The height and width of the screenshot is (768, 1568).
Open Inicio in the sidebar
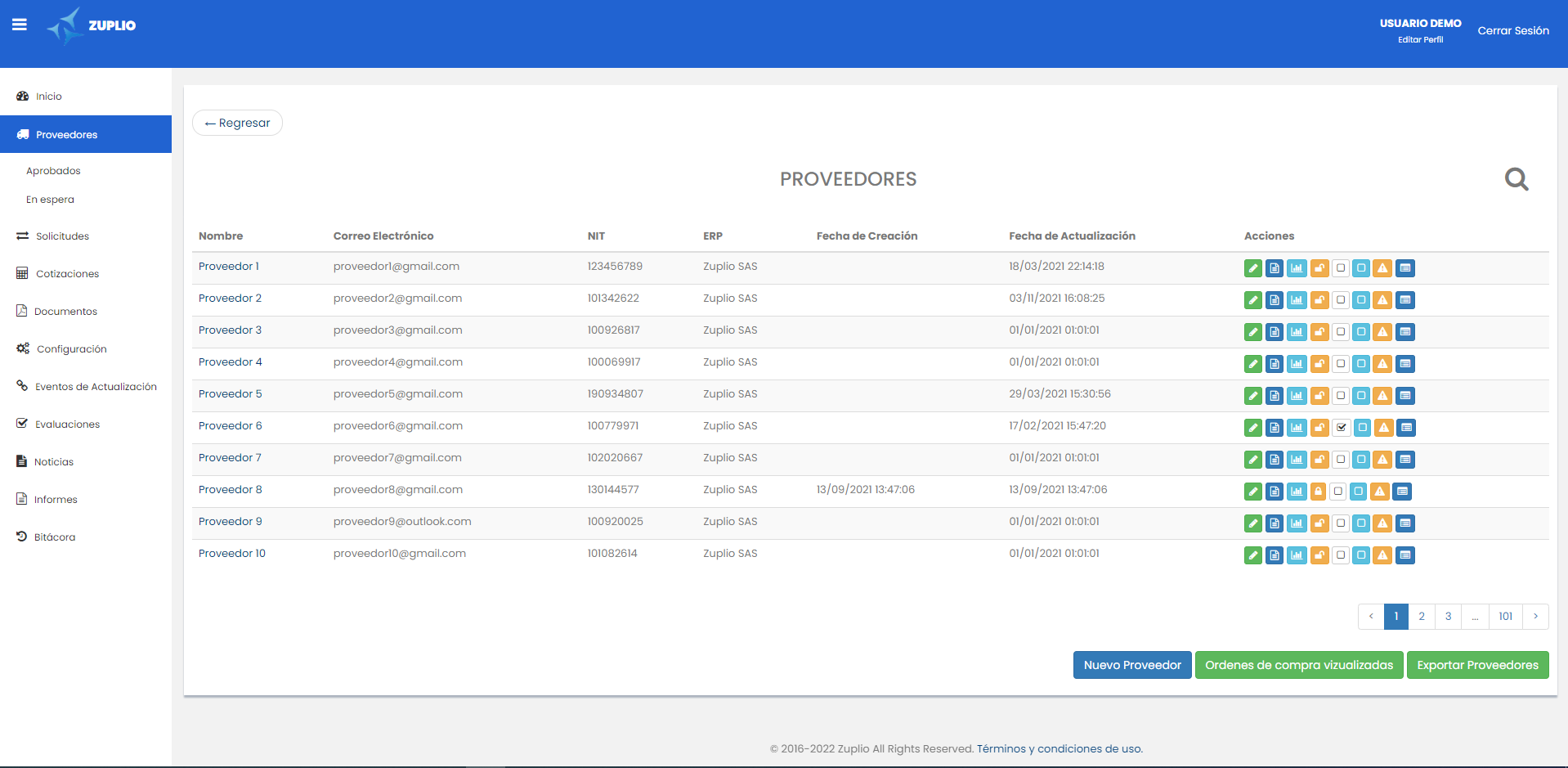(x=86, y=97)
